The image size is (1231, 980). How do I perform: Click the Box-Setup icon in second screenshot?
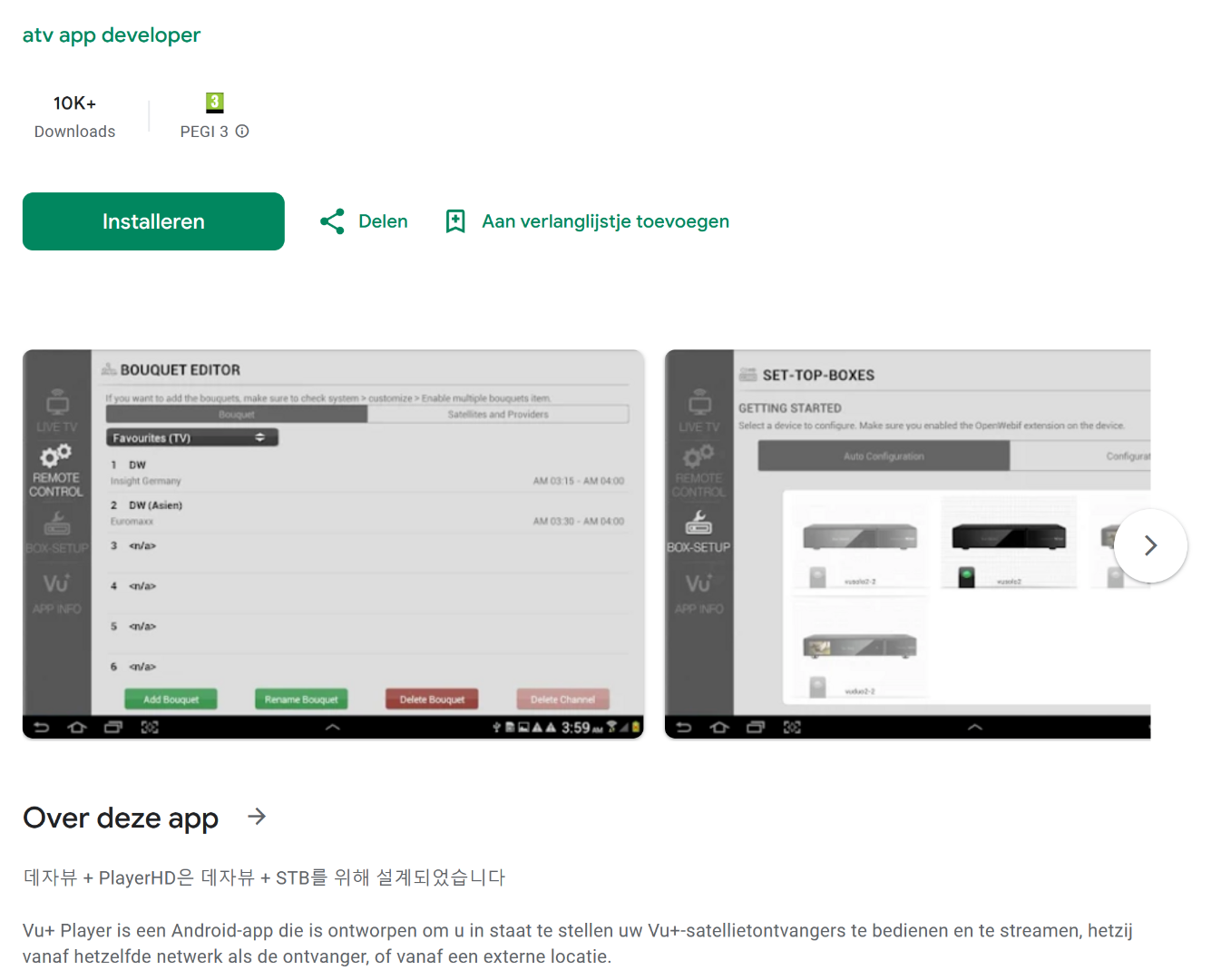click(699, 523)
